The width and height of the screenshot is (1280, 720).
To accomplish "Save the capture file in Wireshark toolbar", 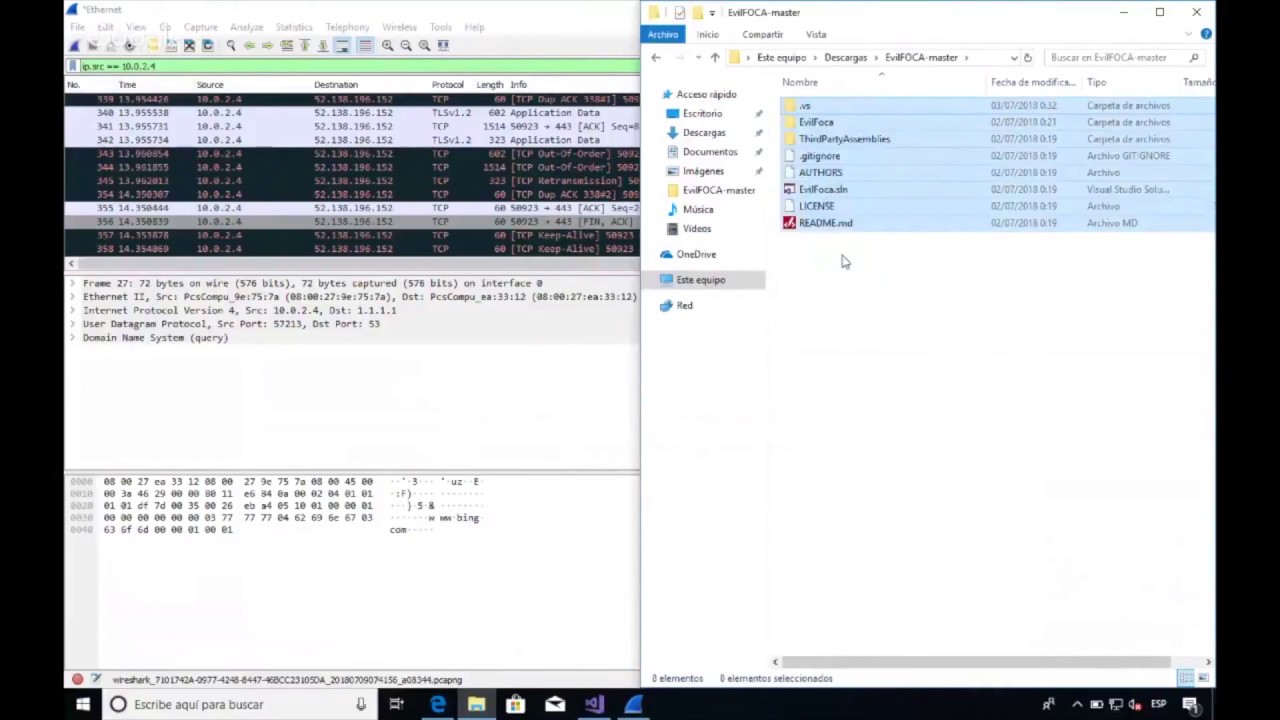I will click(171, 45).
